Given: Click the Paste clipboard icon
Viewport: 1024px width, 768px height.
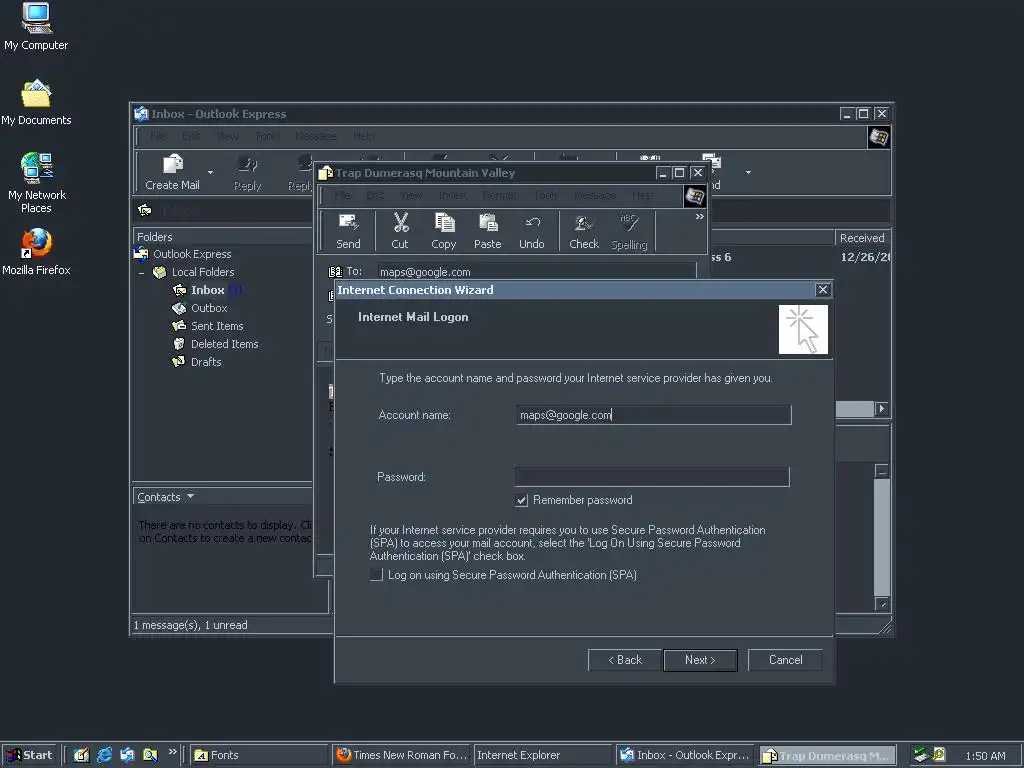Looking at the screenshot, I should point(487,231).
